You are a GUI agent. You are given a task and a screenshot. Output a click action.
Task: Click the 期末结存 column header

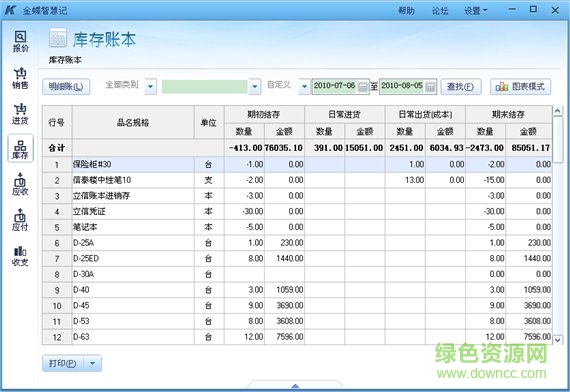[x=509, y=115]
